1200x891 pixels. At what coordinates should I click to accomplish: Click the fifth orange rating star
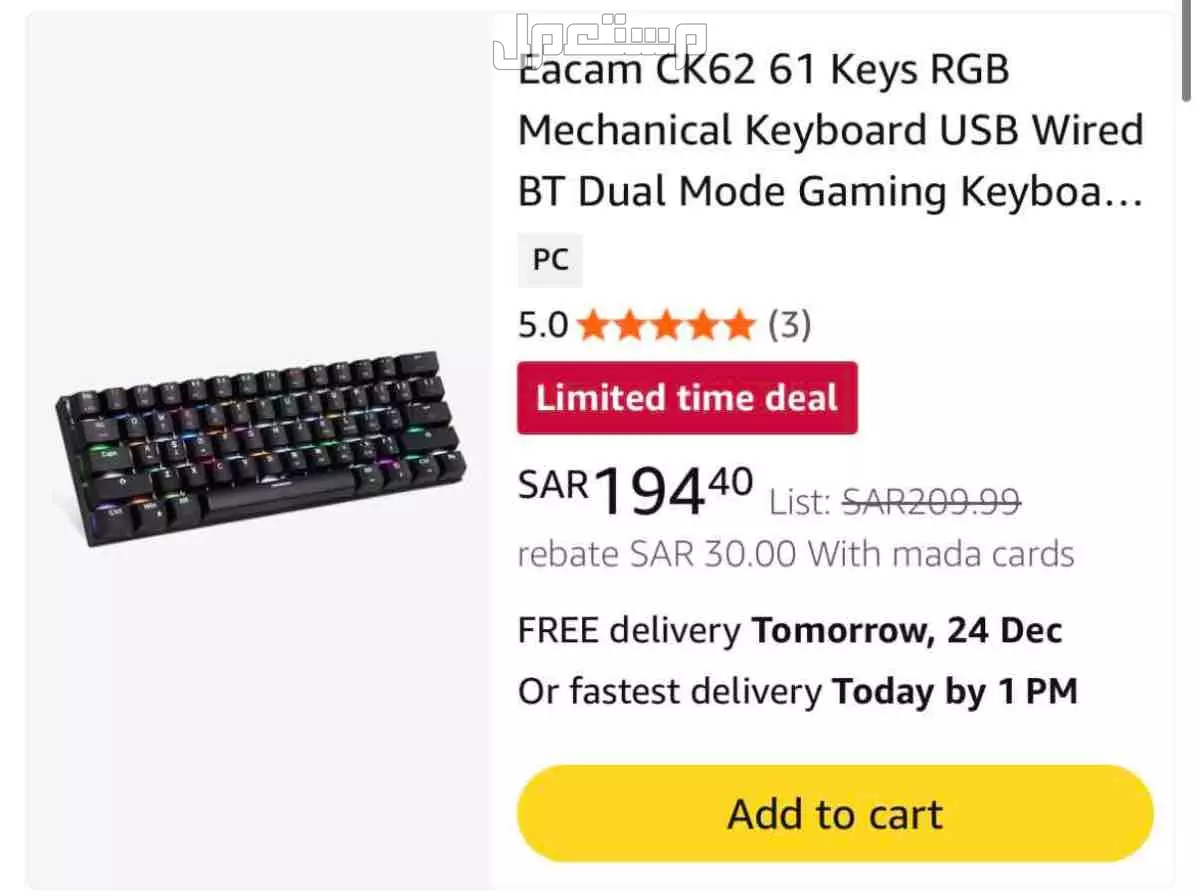(739, 325)
